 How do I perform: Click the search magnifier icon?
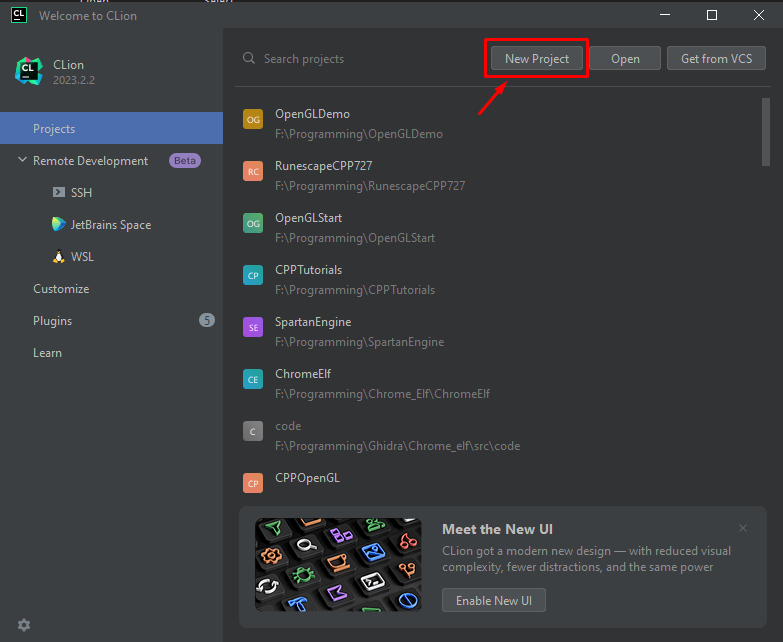pos(249,58)
